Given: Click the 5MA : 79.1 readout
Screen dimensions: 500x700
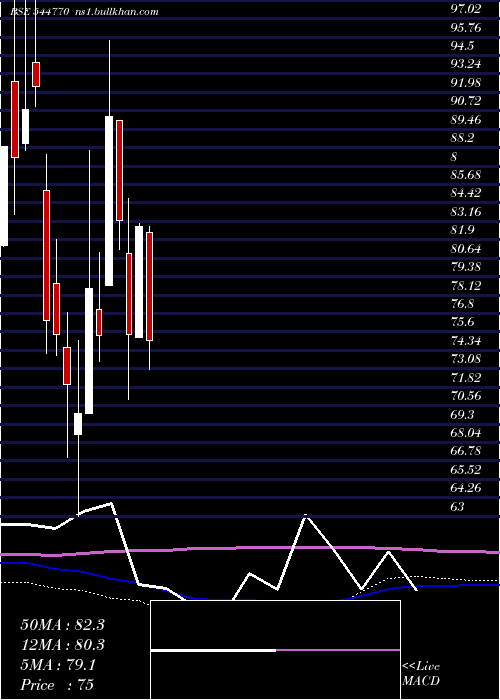Looking at the screenshot, I should tap(58, 665).
